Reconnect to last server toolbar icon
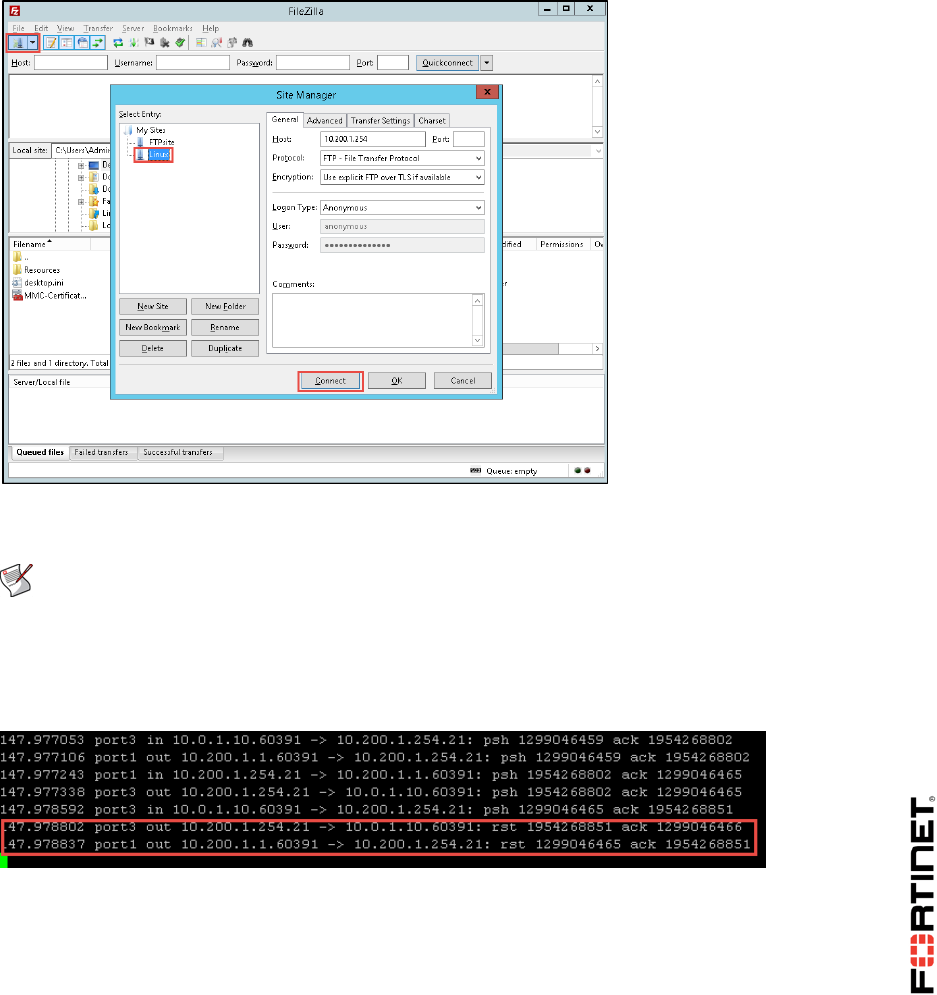The image size is (937, 995). tap(180, 43)
